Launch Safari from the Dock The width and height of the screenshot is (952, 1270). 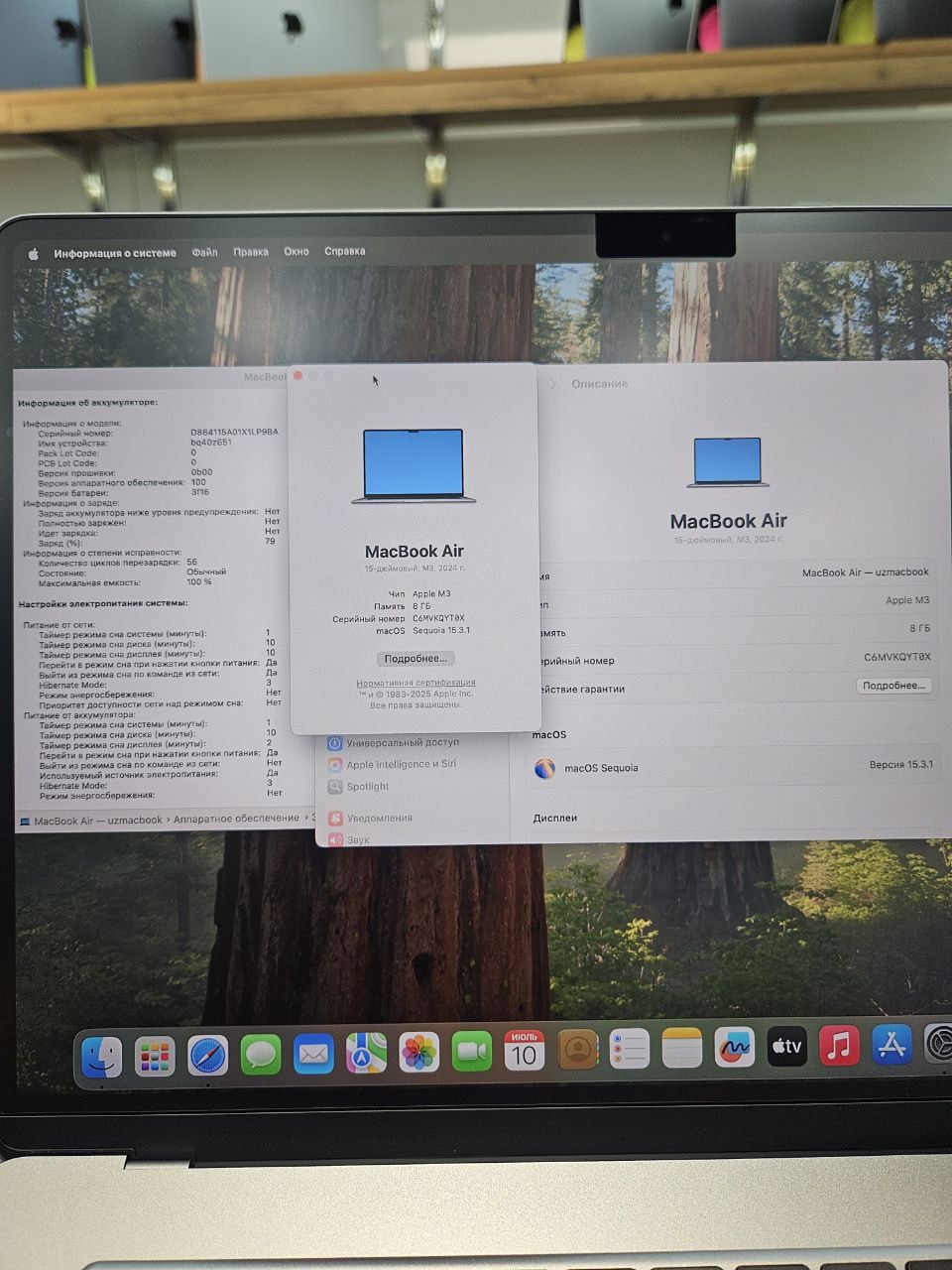coord(207,1056)
